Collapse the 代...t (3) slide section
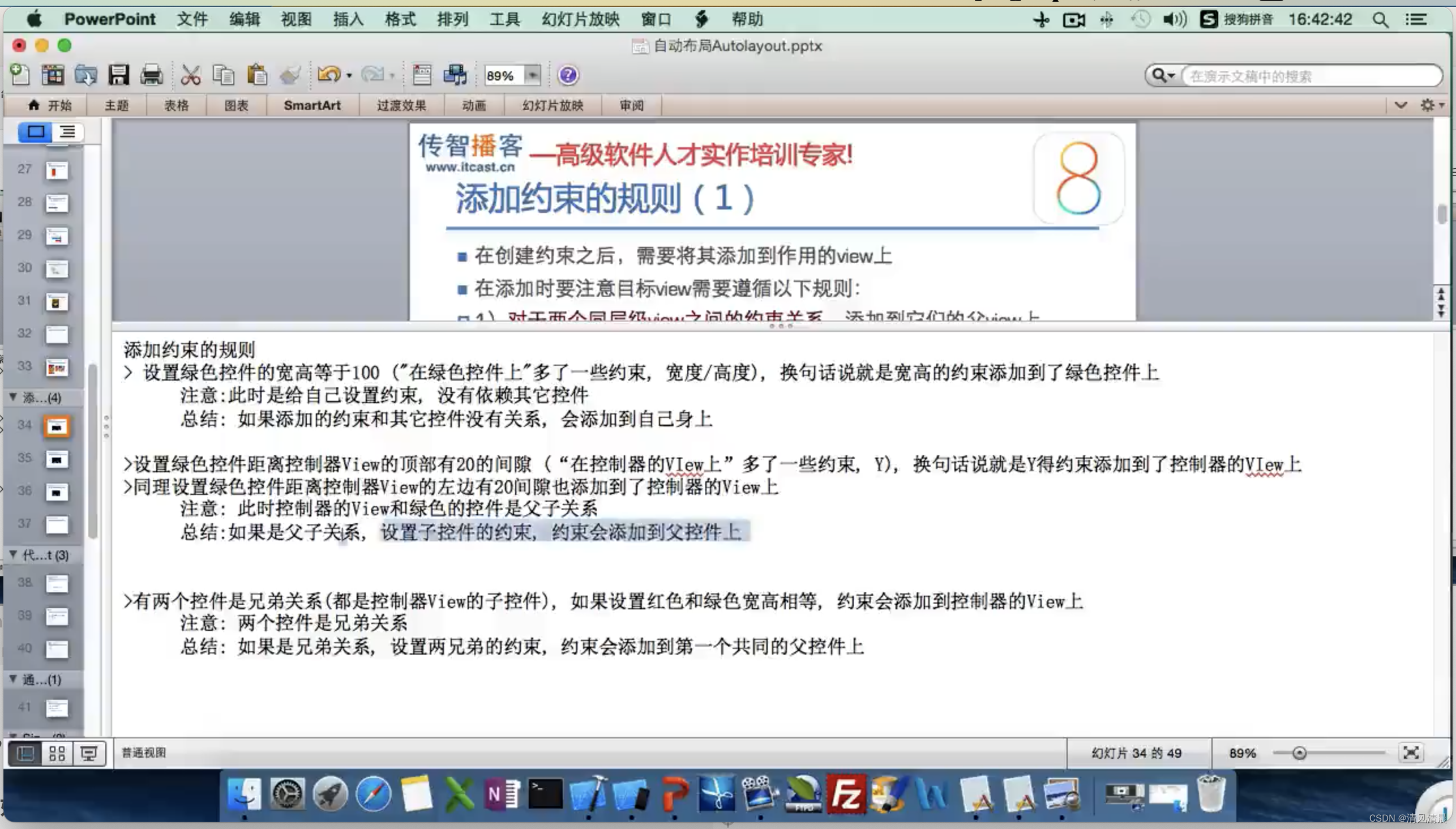The image size is (1456, 829). [12, 554]
